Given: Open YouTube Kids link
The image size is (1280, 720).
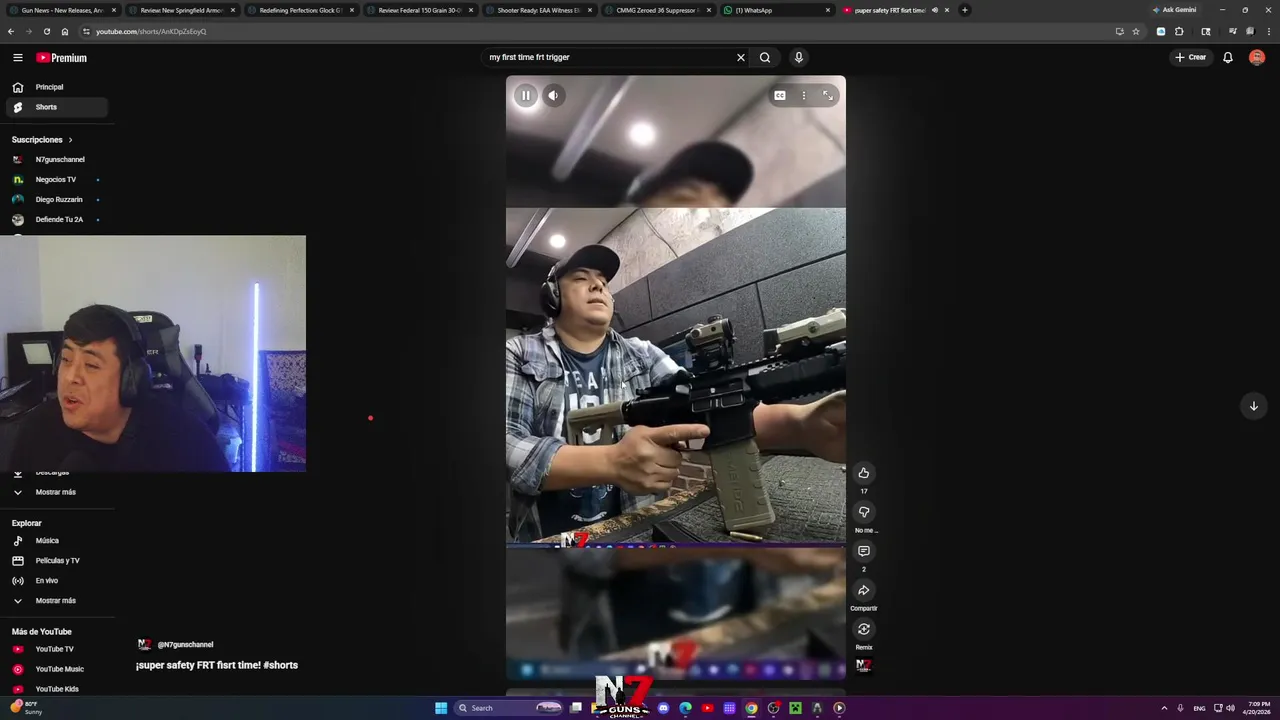Looking at the screenshot, I should pyautogui.click(x=57, y=689).
